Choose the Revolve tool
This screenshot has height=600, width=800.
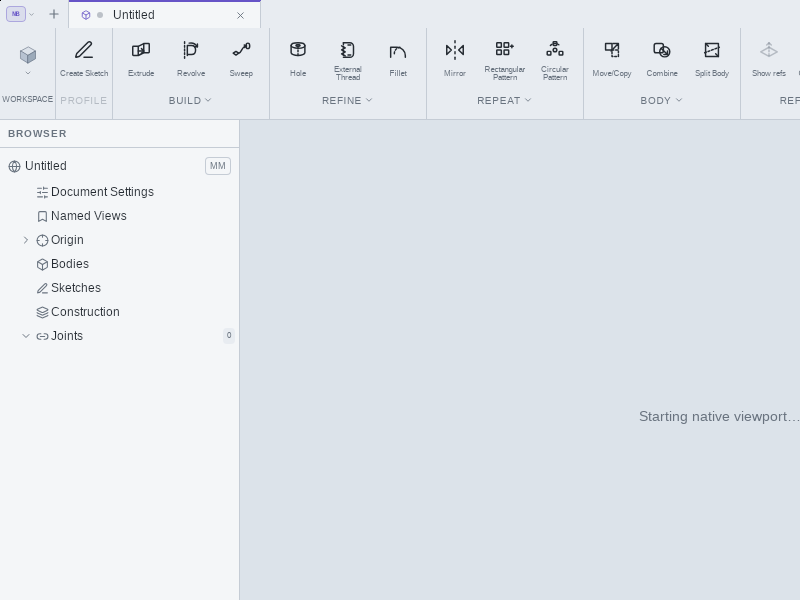(x=191, y=59)
